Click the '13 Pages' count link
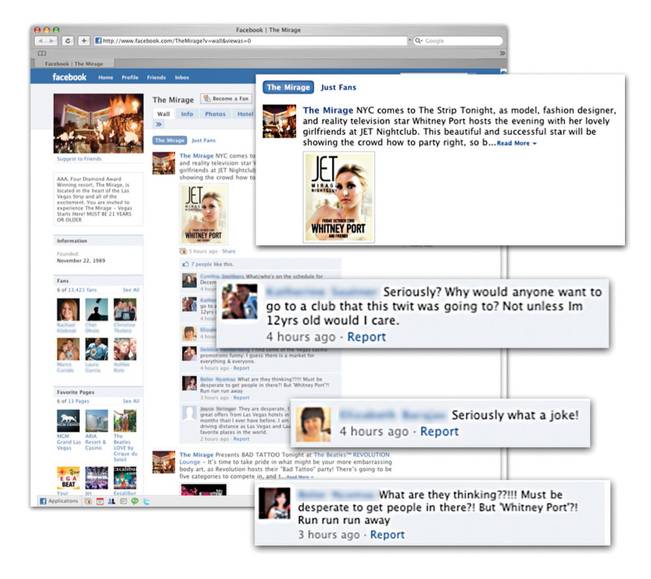The image size is (651, 579). 79,401
